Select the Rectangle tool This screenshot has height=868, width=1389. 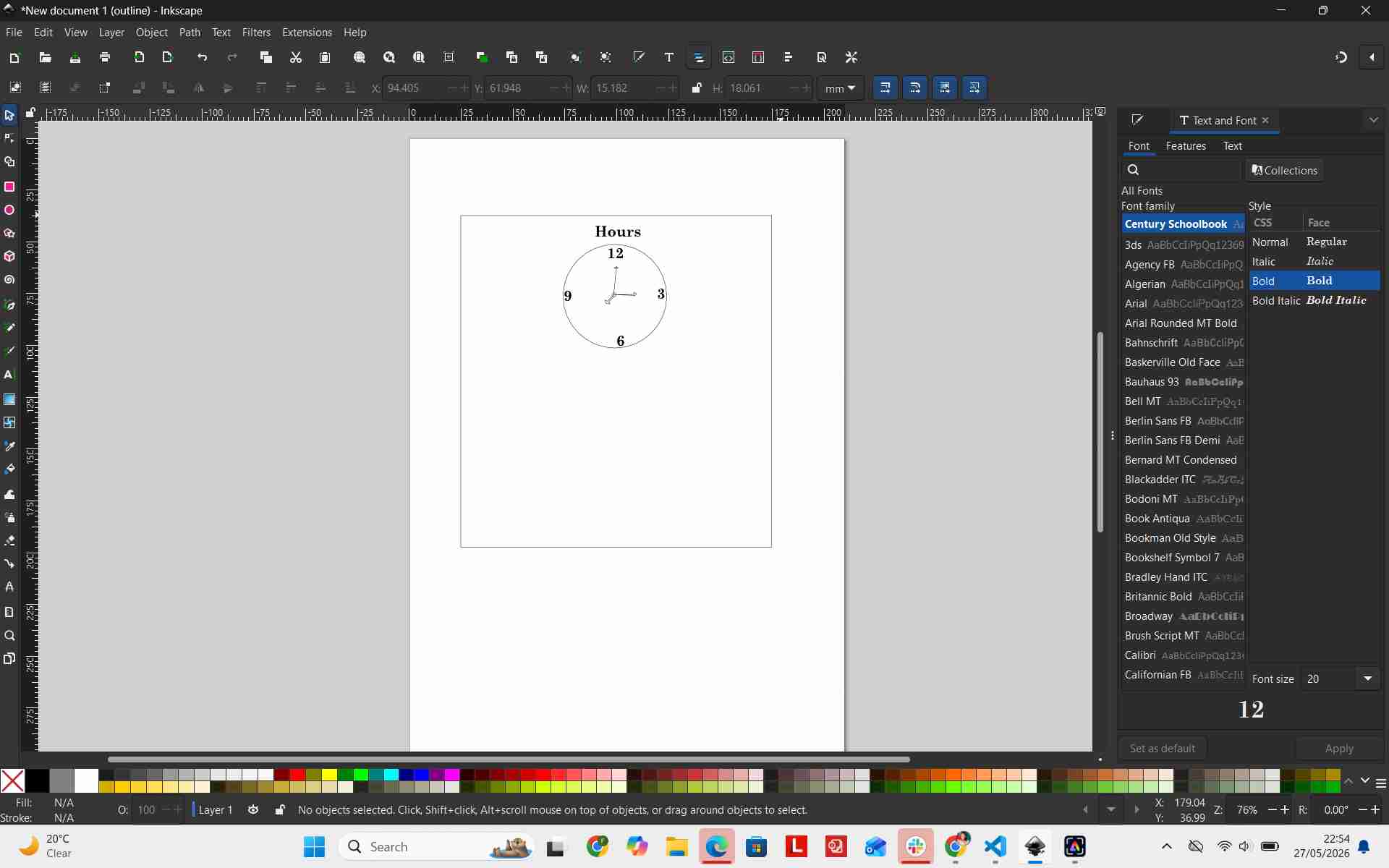pyautogui.click(x=9, y=187)
